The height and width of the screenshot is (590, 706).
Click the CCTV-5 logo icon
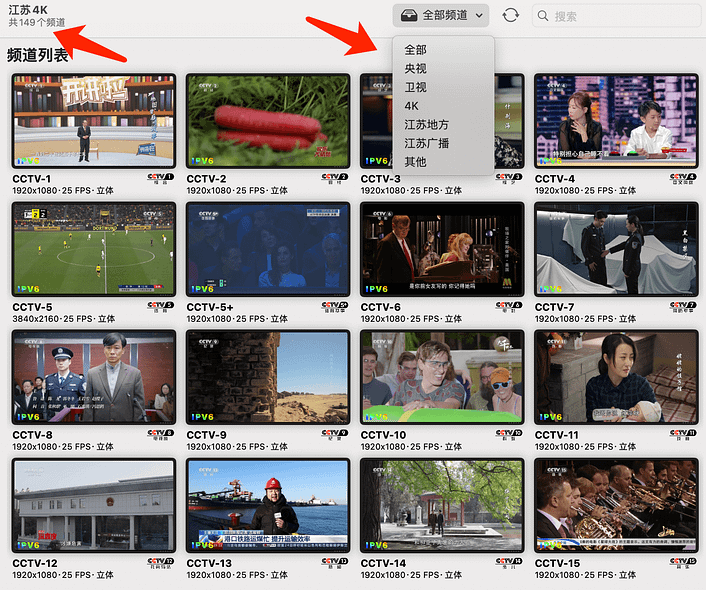(x=161, y=307)
